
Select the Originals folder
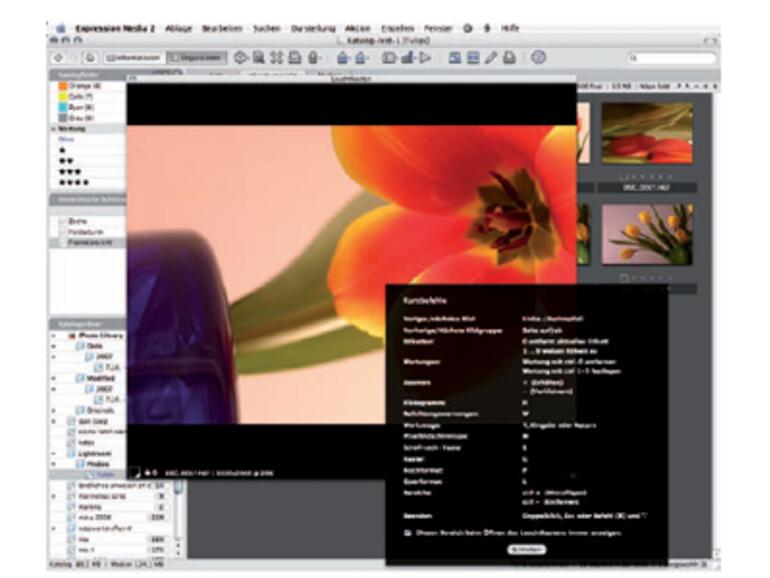click(96, 411)
